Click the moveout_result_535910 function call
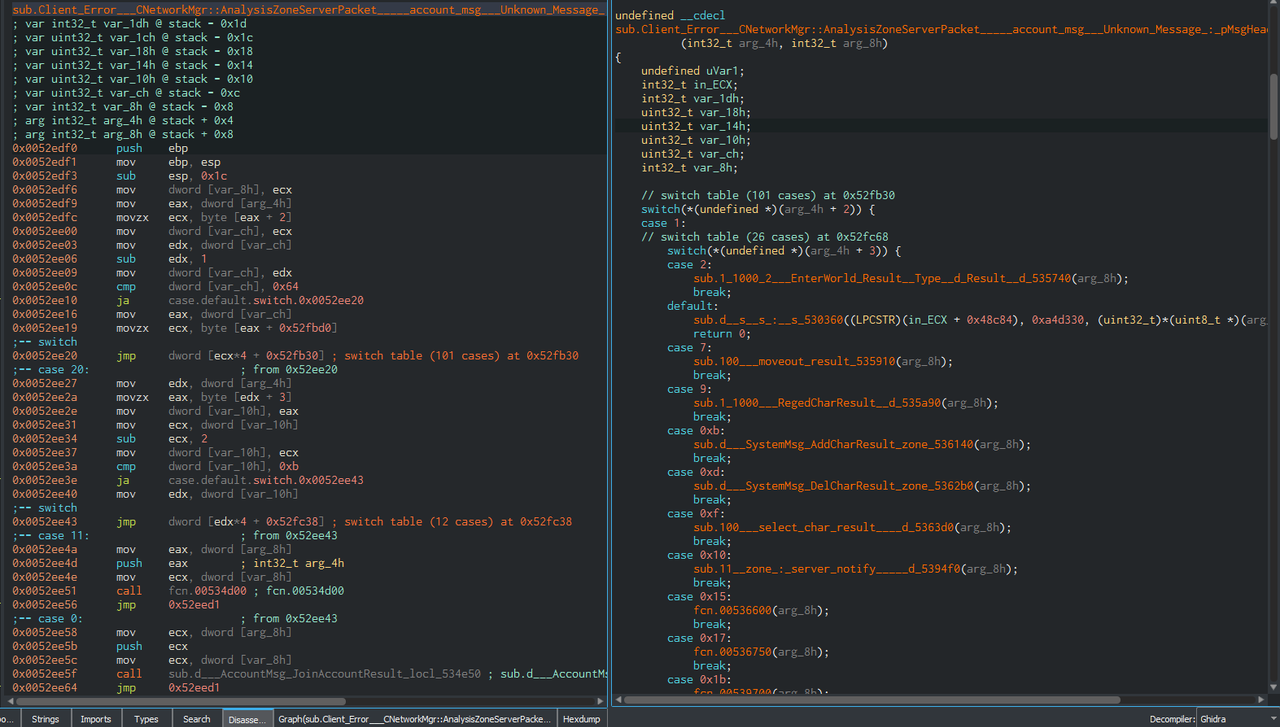Screen dimensions: 1280x727 click(823, 361)
